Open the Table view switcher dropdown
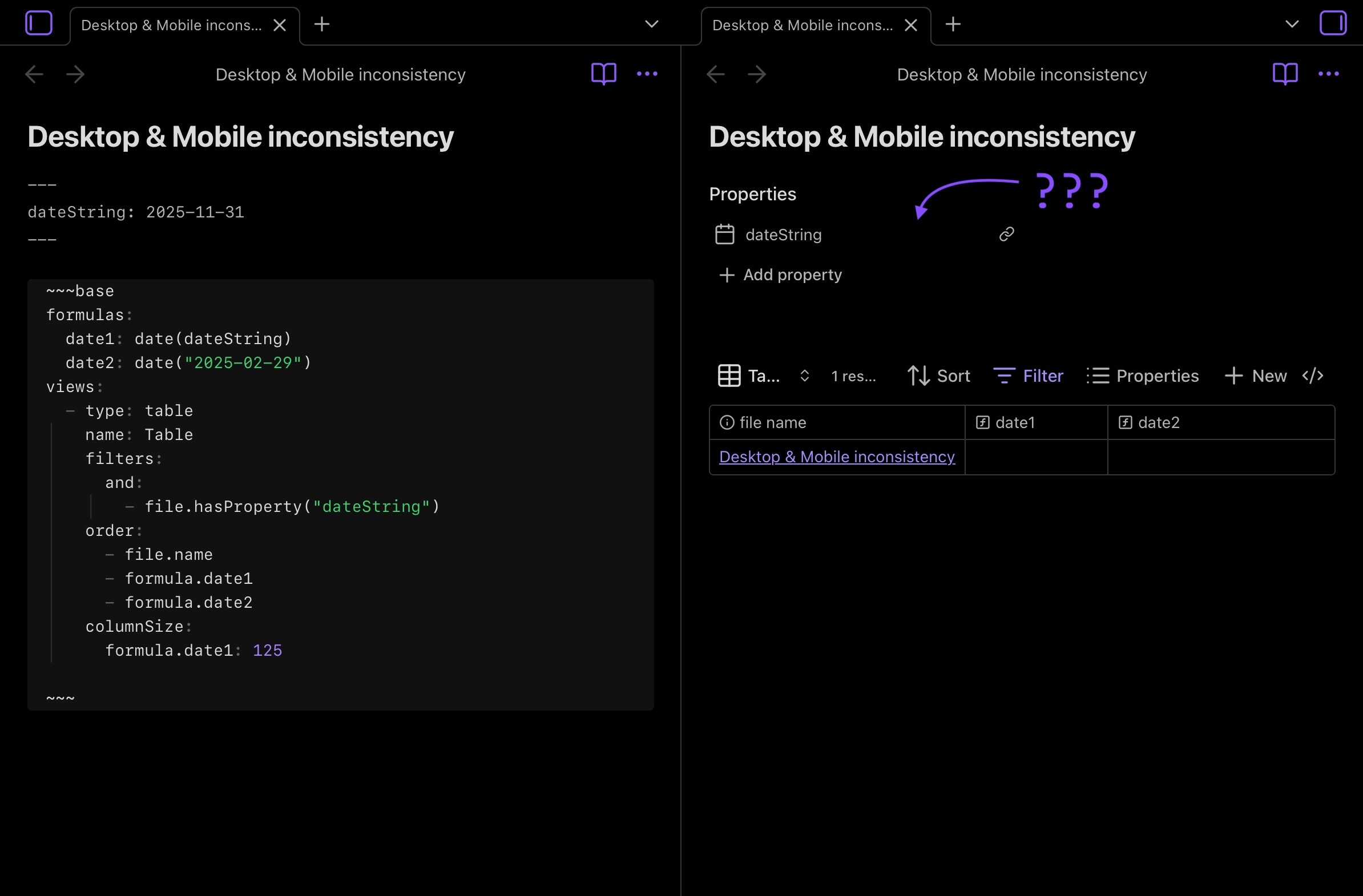 [x=763, y=376]
